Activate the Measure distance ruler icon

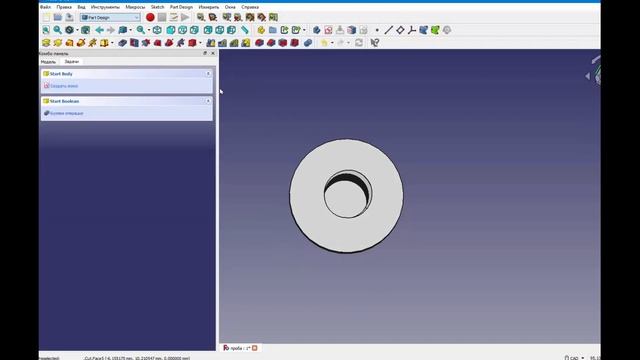[x=244, y=30]
